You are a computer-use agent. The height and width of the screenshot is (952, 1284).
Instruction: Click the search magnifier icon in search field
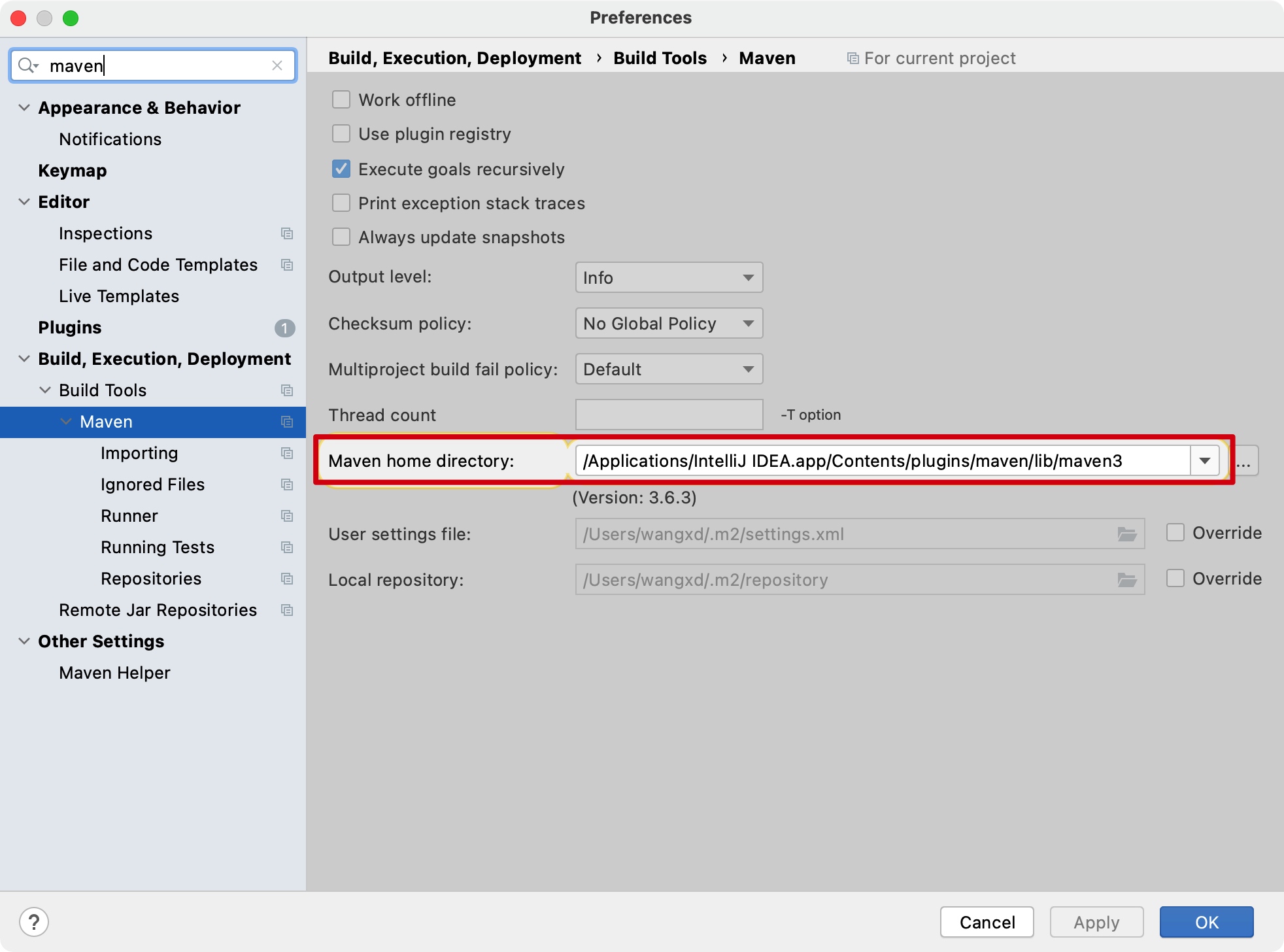coord(27,65)
